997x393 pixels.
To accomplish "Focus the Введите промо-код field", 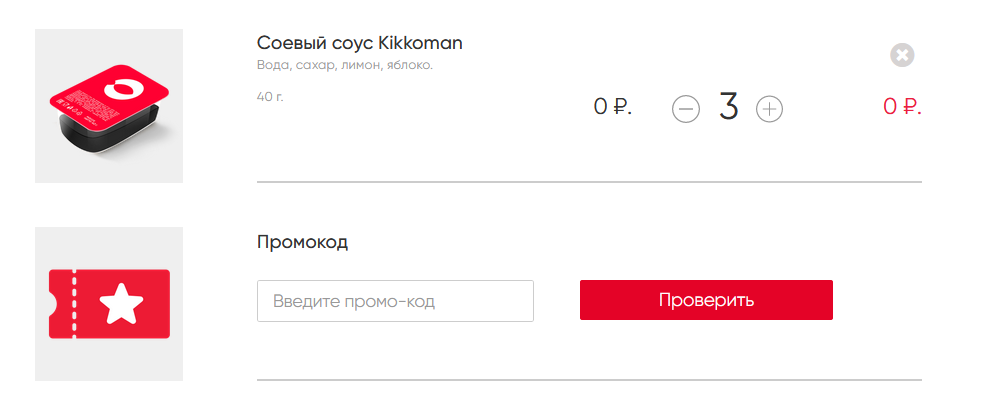I will coord(395,301).
